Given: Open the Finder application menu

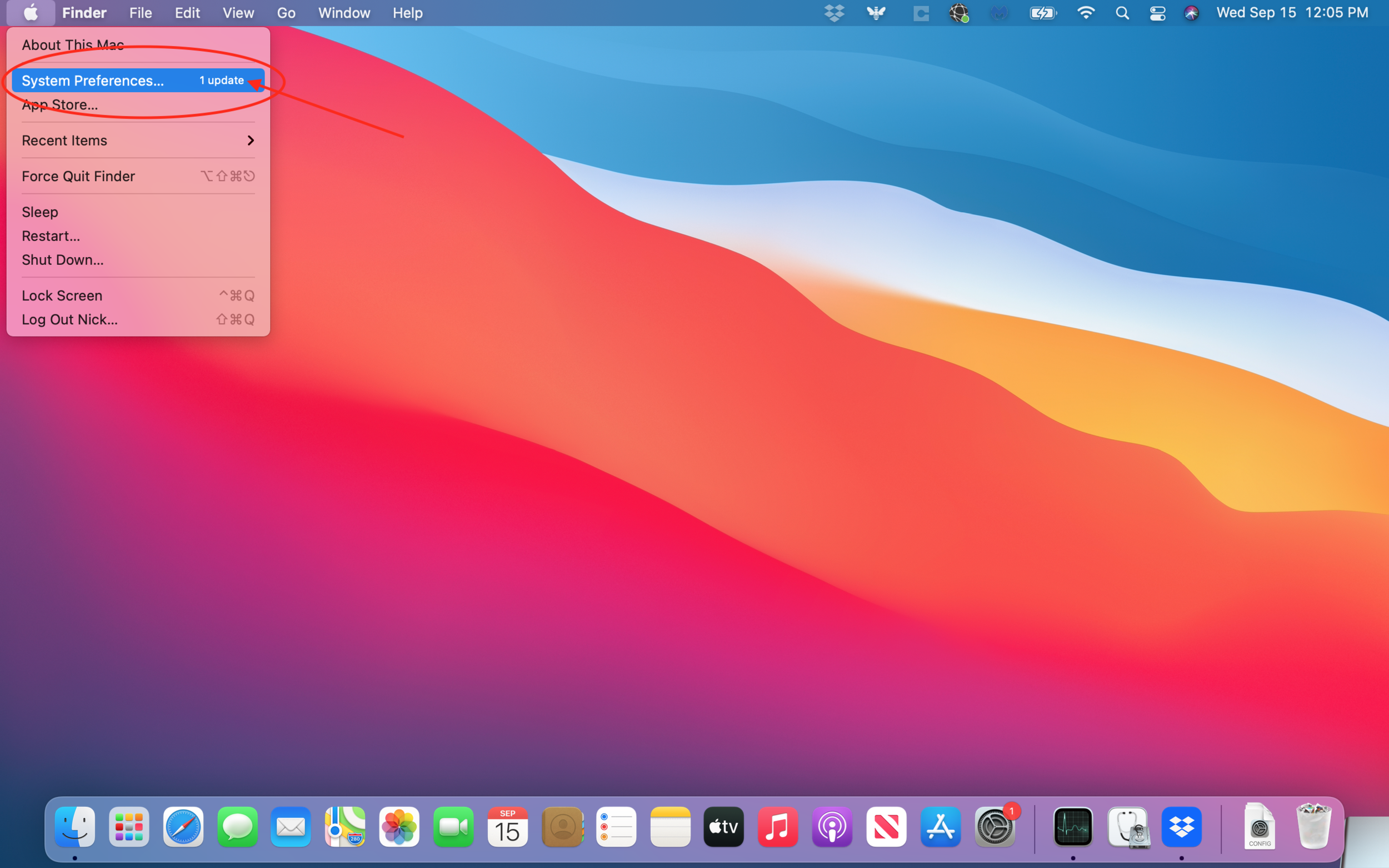Looking at the screenshot, I should (84, 13).
